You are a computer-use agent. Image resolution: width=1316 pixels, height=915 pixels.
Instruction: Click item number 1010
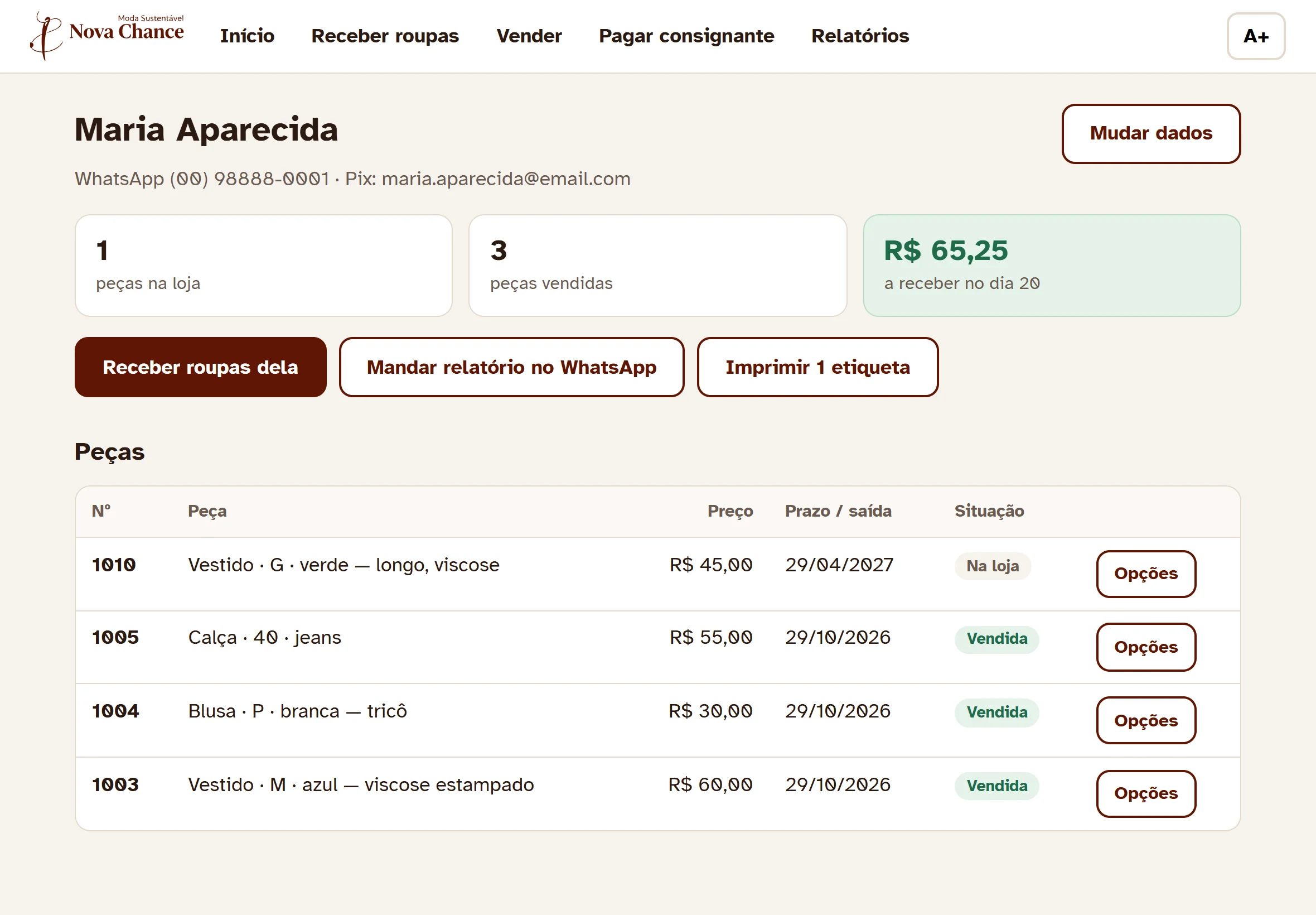click(x=114, y=565)
